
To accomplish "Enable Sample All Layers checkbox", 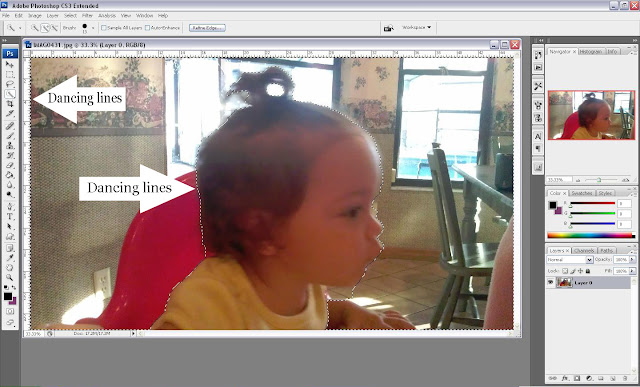I will coord(104,28).
